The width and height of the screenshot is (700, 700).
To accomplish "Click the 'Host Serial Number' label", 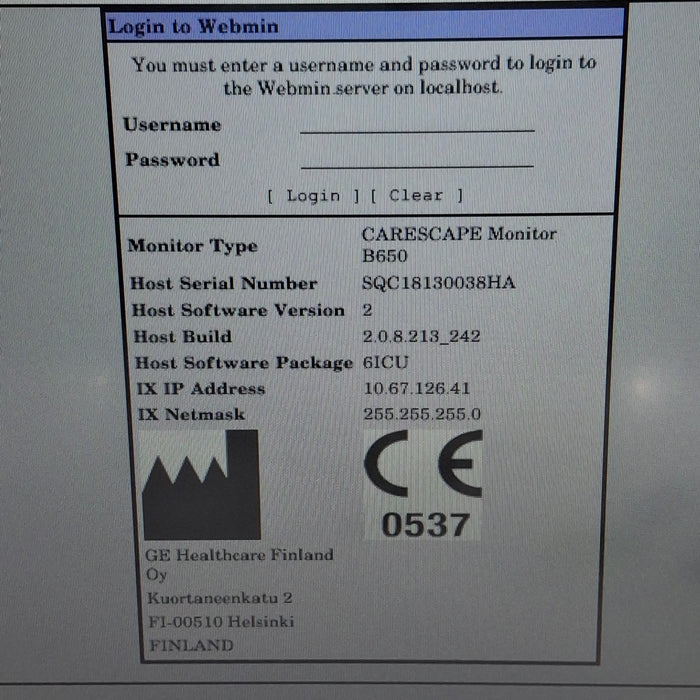I will (x=224, y=283).
